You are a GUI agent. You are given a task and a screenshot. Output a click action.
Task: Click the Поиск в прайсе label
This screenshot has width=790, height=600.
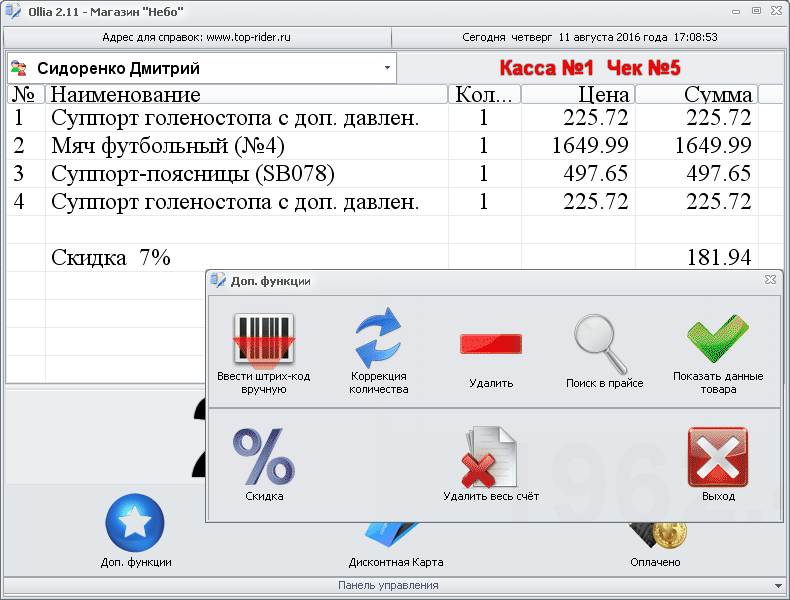click(x=605, y=383)
